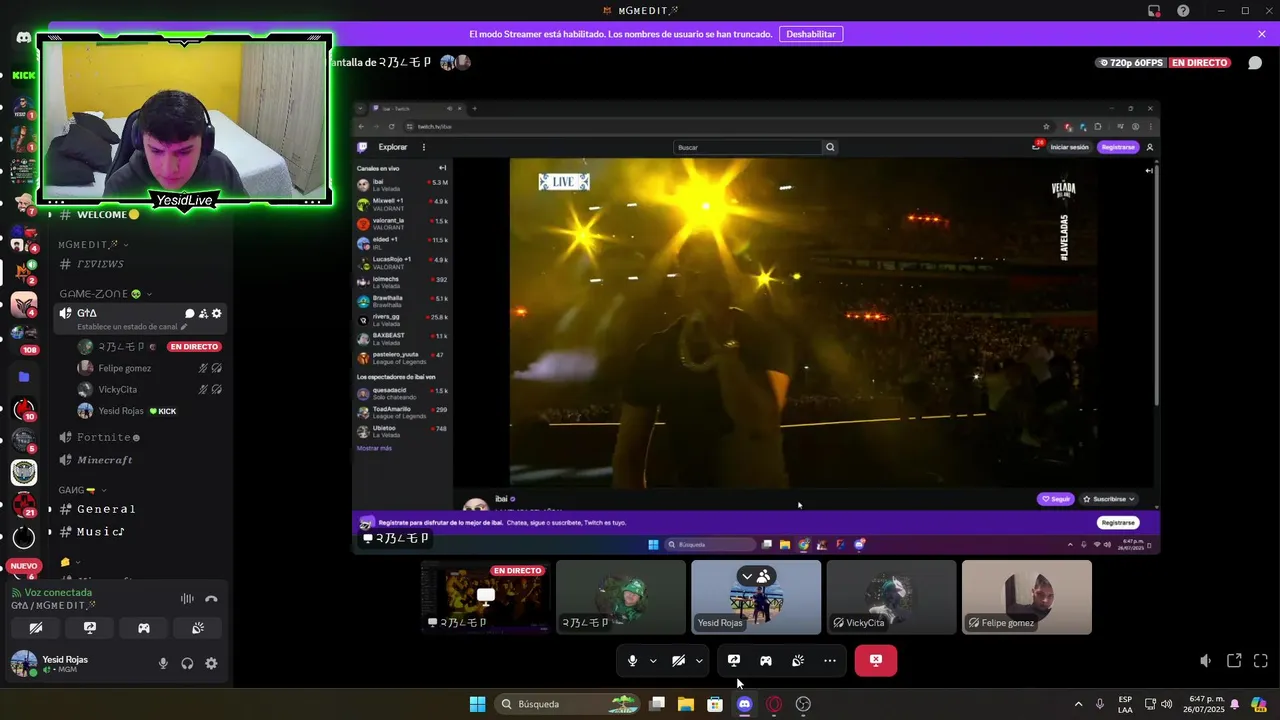Open Discord direct messages home icon

pyautogui.click(x=23, y=38)
